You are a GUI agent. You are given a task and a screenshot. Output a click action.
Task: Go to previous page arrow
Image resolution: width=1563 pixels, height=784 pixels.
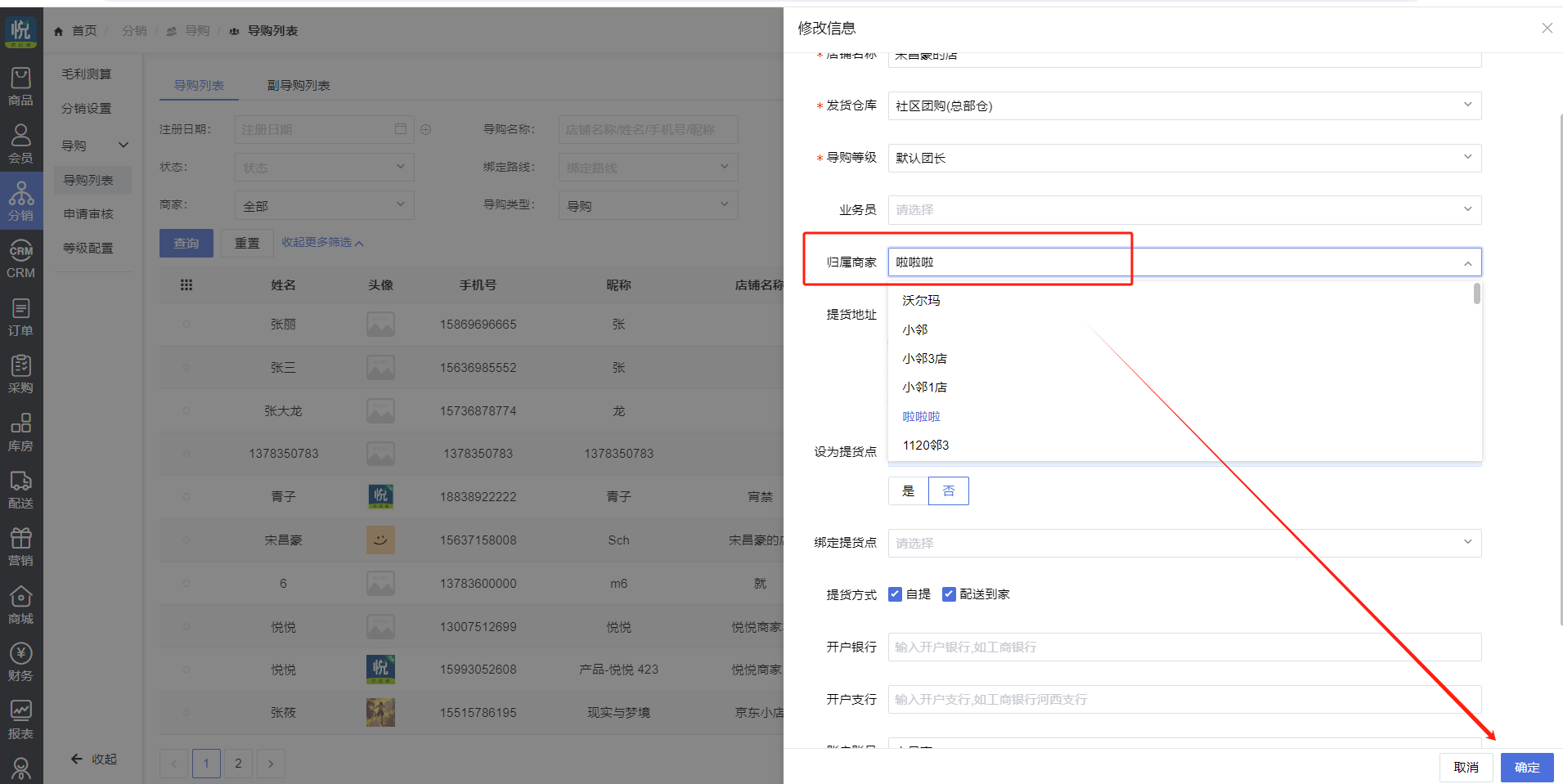pos(173,764)
